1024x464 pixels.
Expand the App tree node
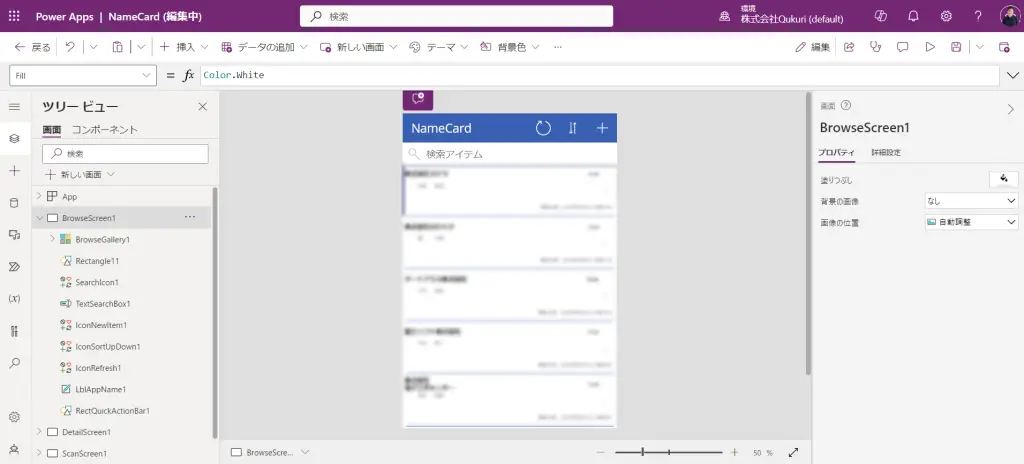pyautogui.click(x=39, y=196)
